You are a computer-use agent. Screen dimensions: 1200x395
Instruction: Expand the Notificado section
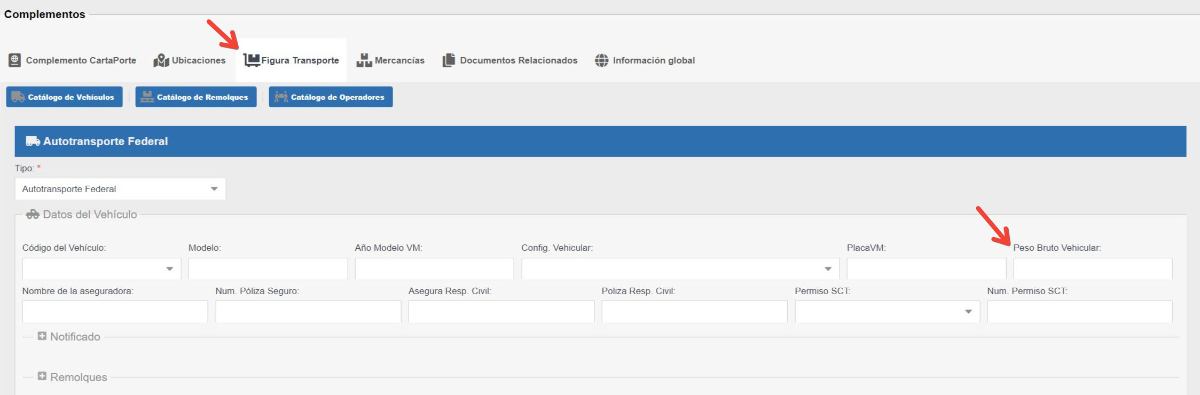coord(69,337)
